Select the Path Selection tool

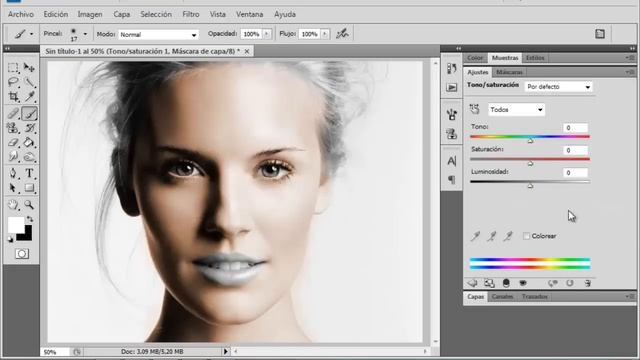pyautogui.click(x=13, y=188)
